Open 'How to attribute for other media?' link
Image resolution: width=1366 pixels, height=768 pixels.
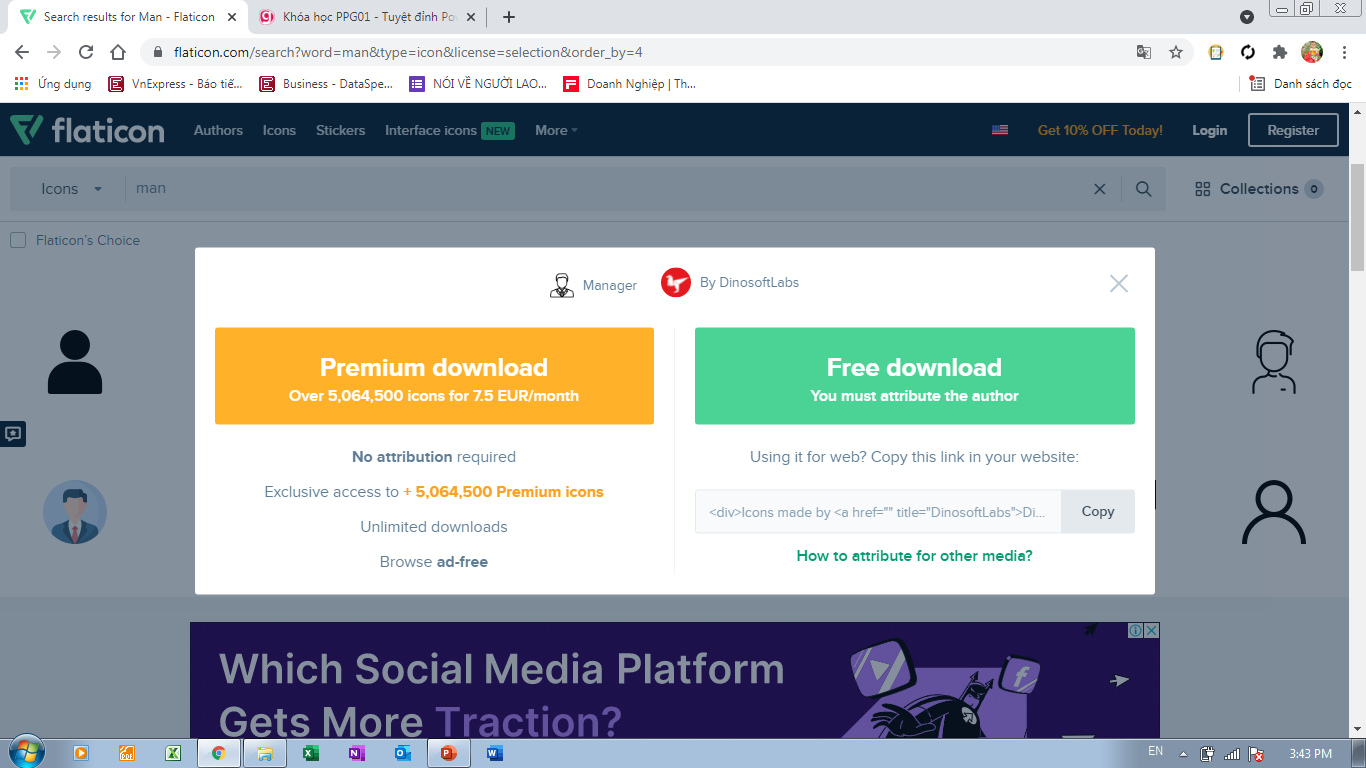[x=915, y=556]
